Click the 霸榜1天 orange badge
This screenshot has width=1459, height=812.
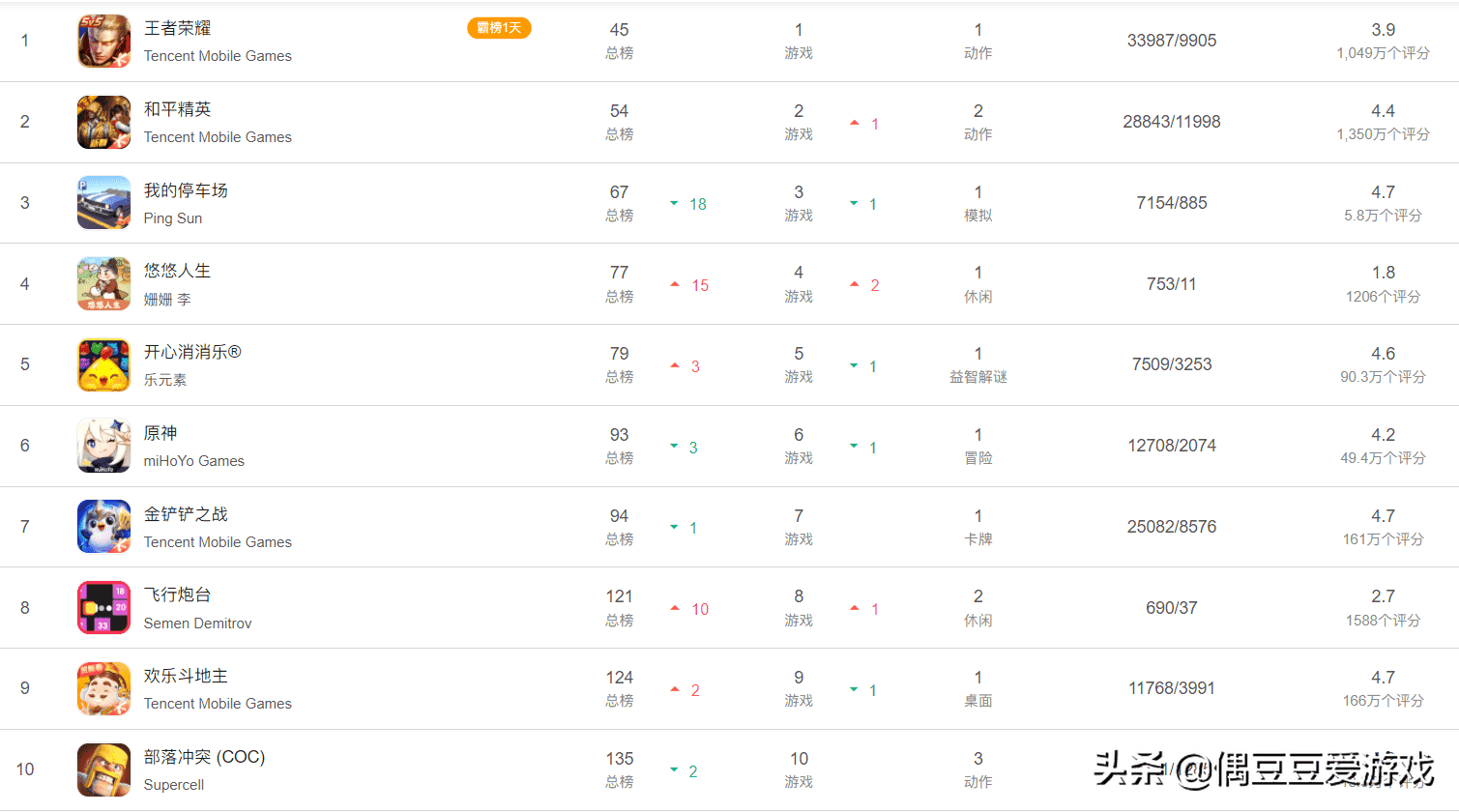point(499,28)
